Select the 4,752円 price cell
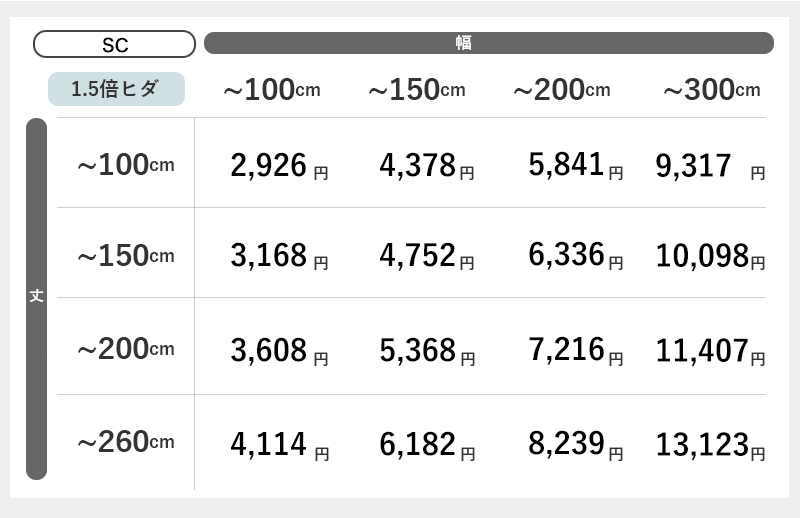This screenshot has width=800, height=518. (427, 256)
